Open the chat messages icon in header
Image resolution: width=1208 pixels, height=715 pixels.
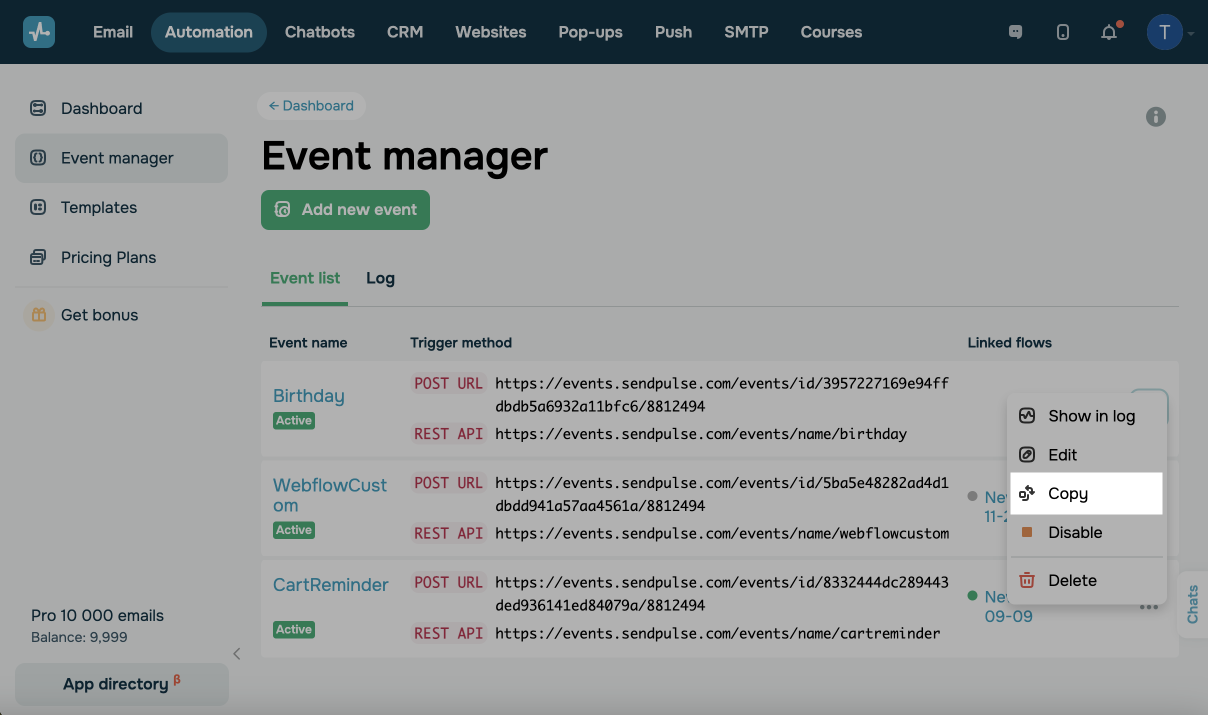(1016, 32)
